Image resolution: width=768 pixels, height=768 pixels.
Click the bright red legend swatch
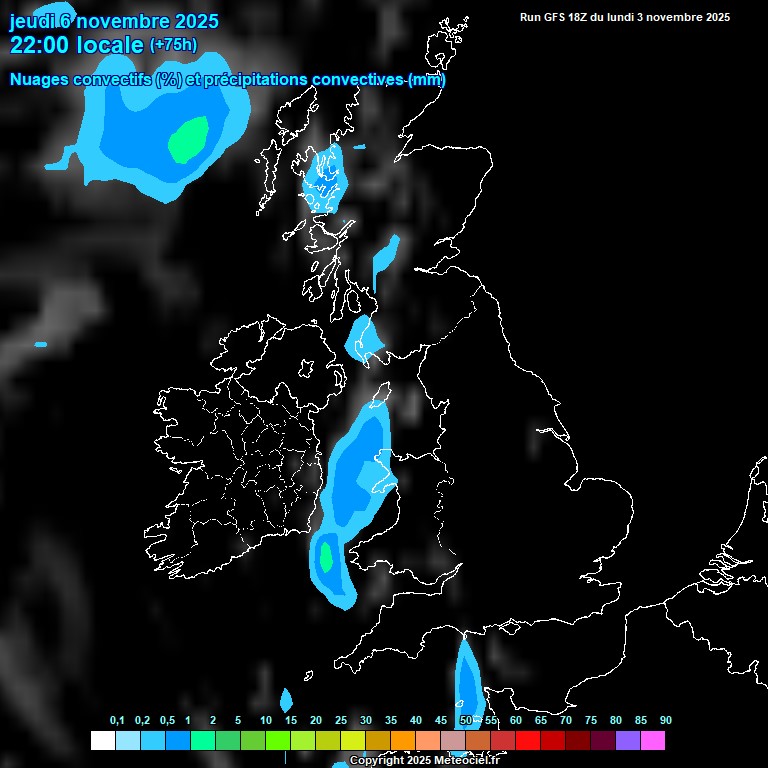pyautogui.click(x=527, y=740)
